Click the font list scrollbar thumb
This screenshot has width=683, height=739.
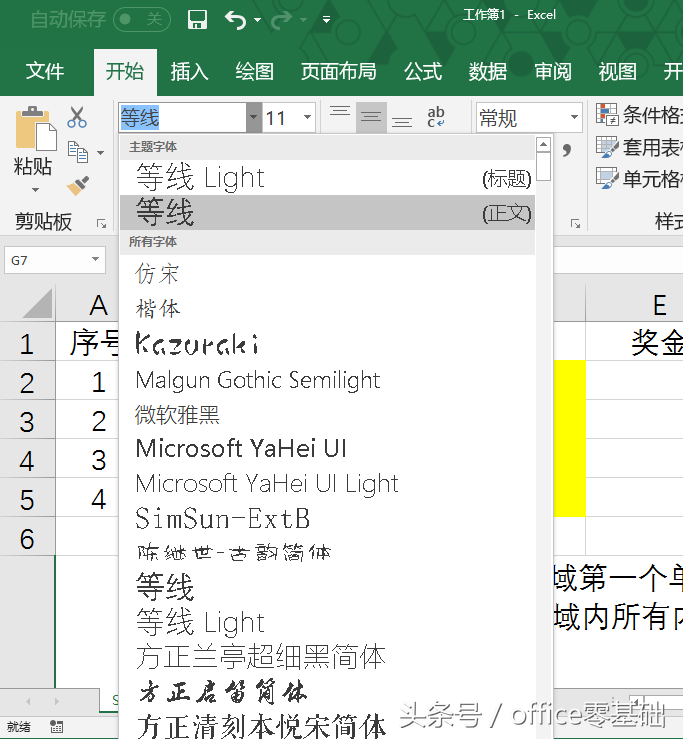coord(543,166)
